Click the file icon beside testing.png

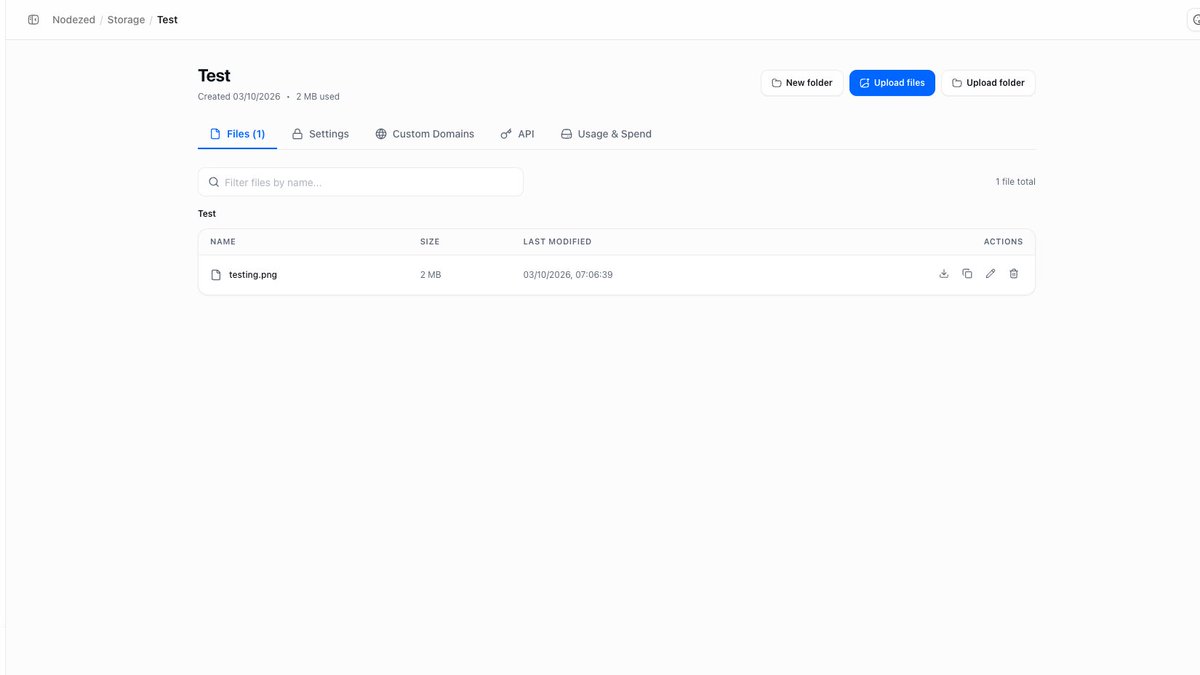coord(216,275)
